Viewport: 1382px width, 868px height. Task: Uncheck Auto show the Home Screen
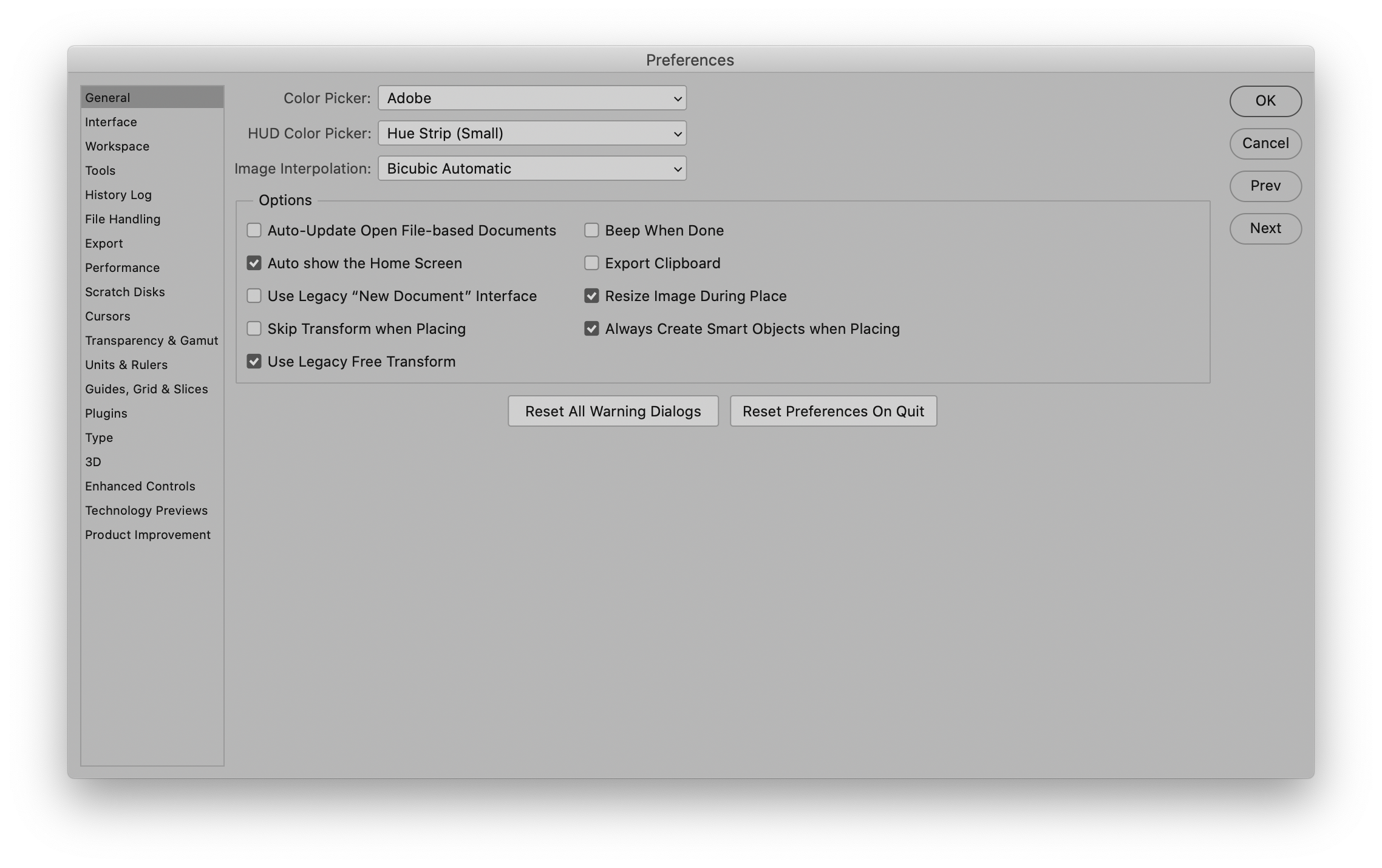254,263
